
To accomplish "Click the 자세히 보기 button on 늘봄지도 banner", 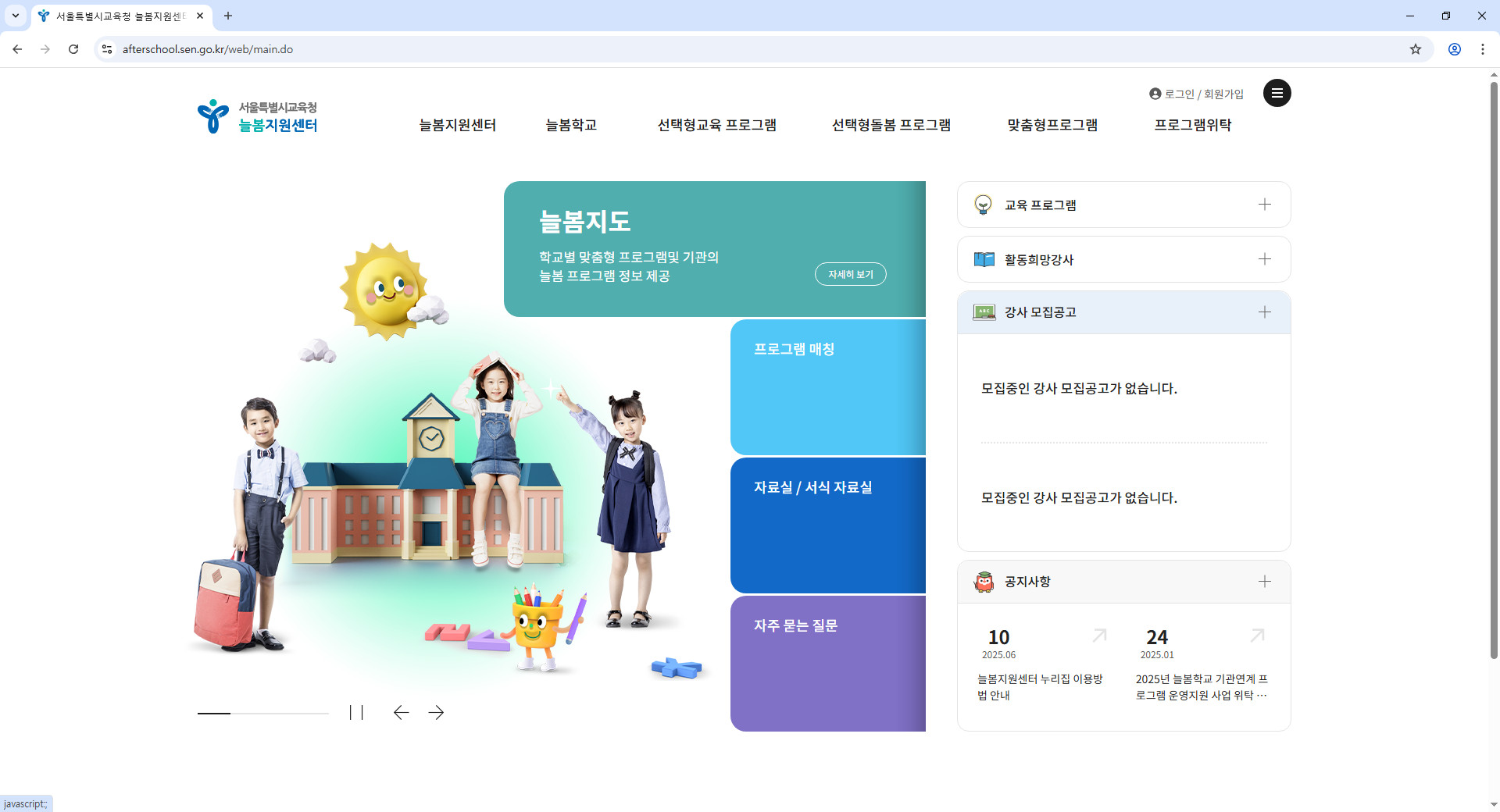I will pyautogui.click(x=850, y=274).
